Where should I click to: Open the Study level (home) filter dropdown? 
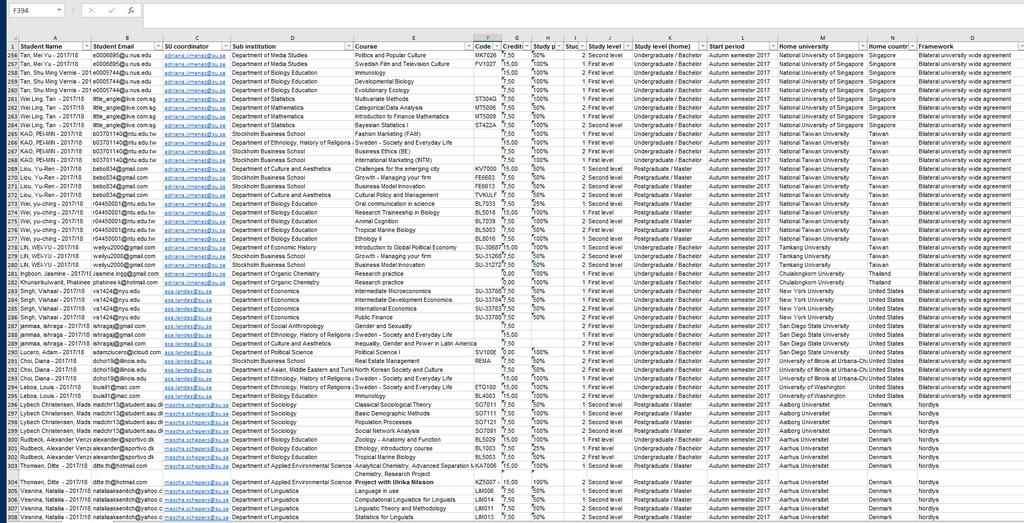[703, 47]
